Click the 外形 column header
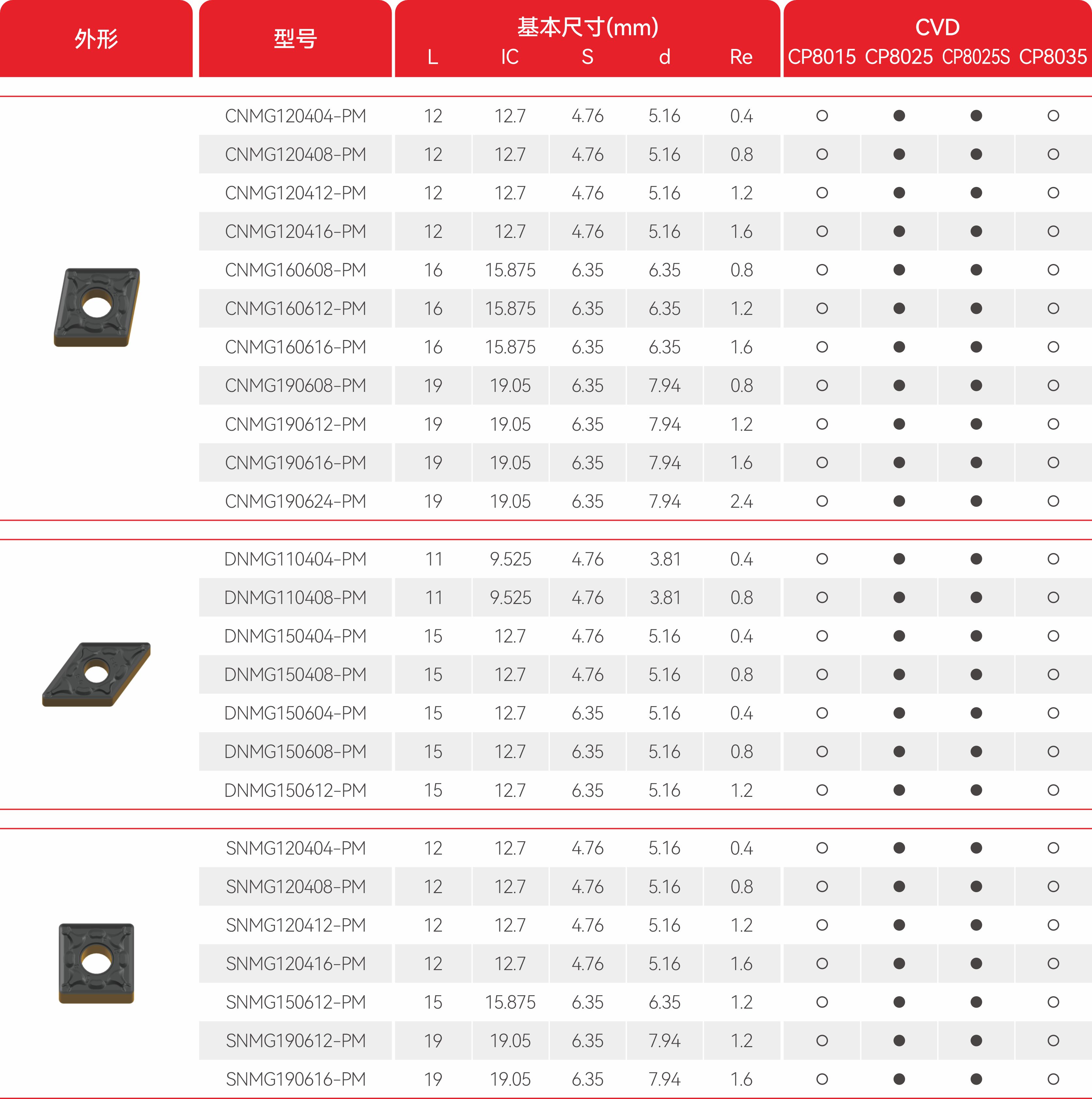 click(x=96, y=39)
